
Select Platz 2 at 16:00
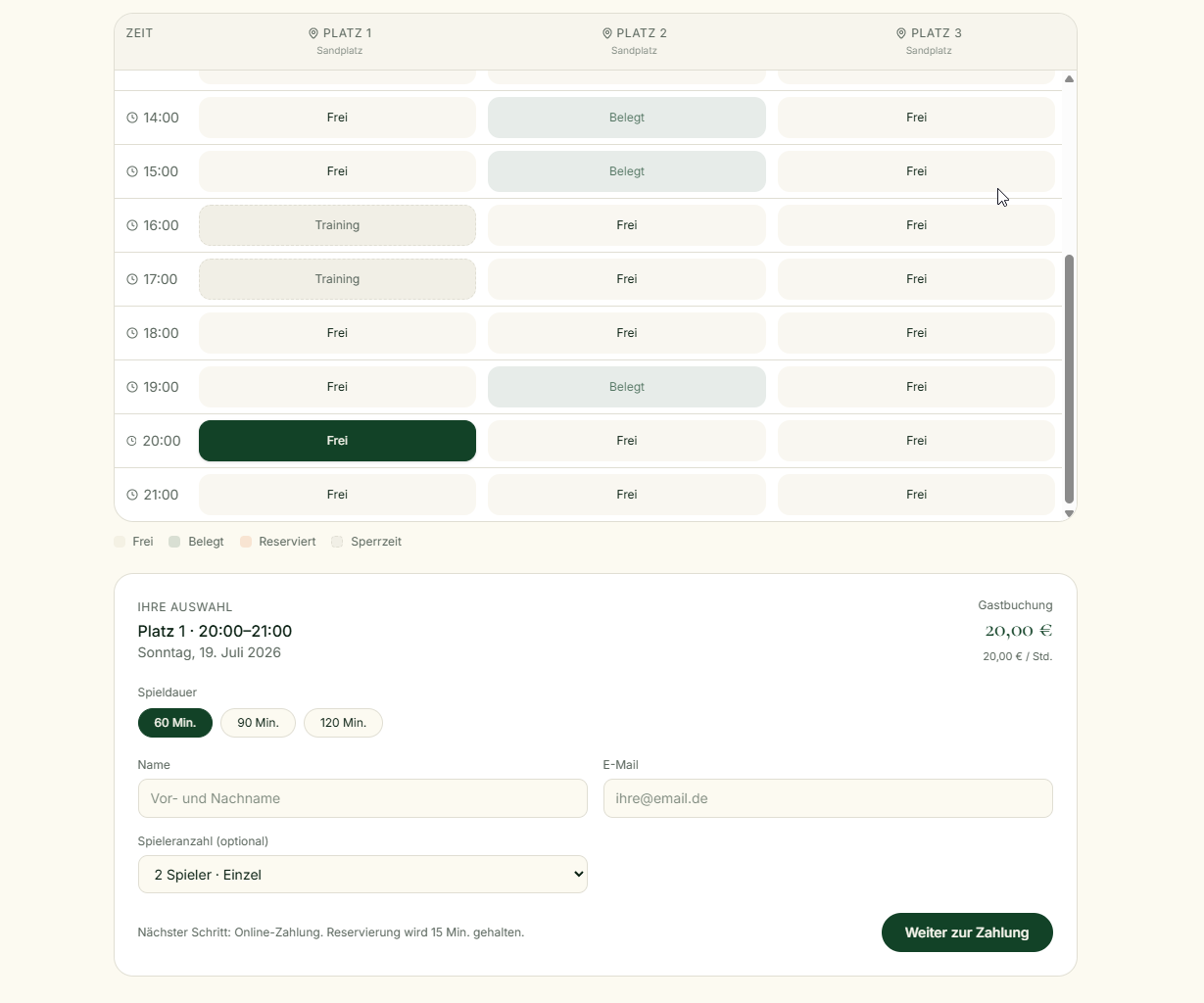[627, 225]
